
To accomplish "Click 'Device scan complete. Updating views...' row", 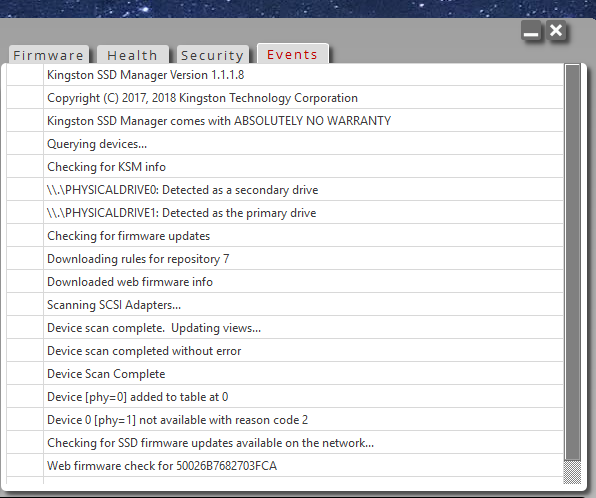I will pos(285,328).
